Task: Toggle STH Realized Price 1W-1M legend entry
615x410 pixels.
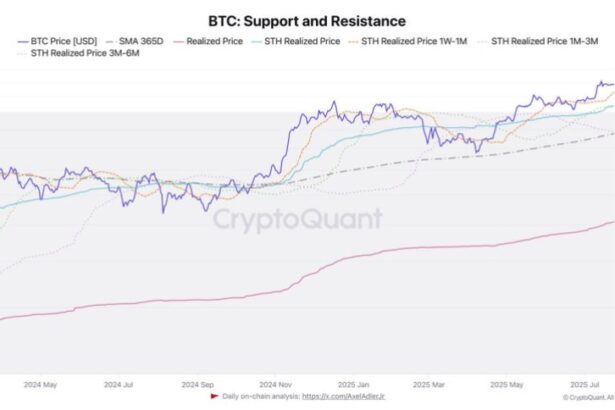Action: click(406, 41)
